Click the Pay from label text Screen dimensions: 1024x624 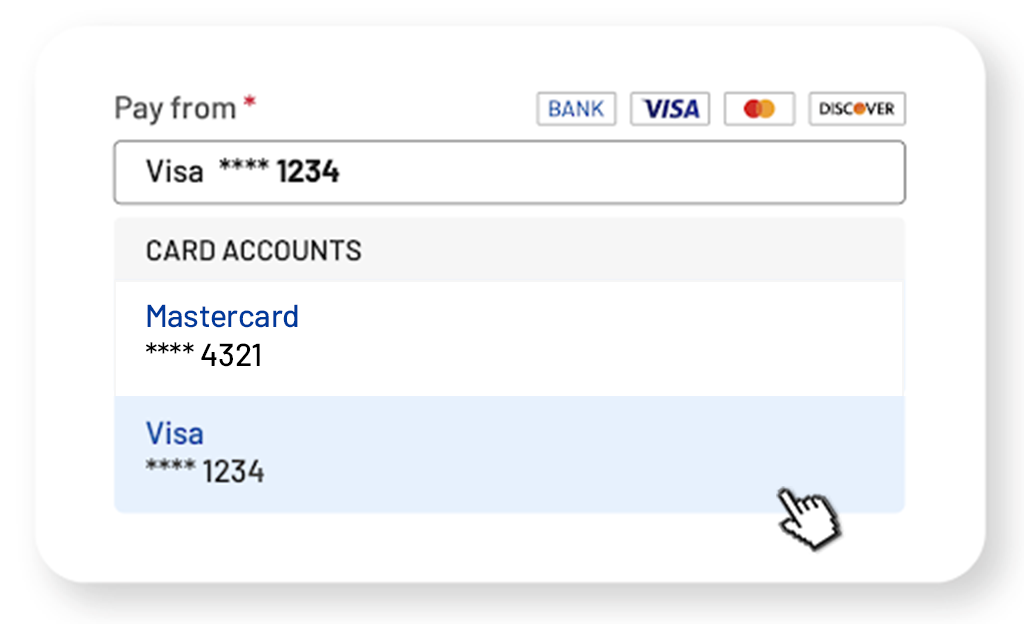(x=175, y=108)
